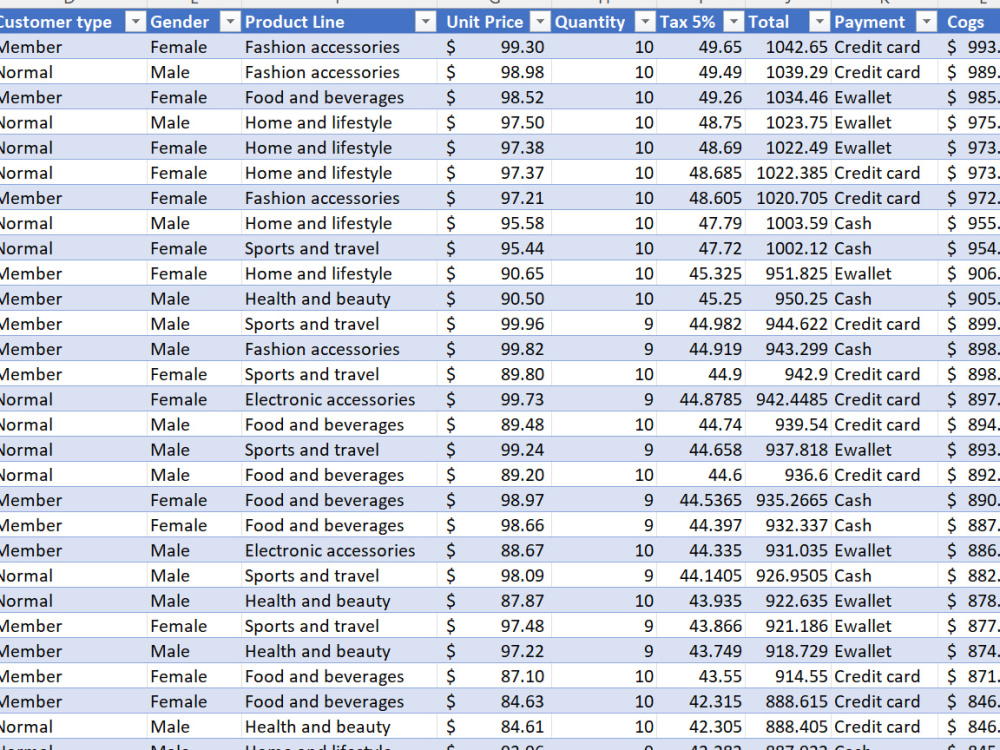Click the cell with total 1039.29
The width and height of the screenshot is (1000, 750).
tap(788, 72)
